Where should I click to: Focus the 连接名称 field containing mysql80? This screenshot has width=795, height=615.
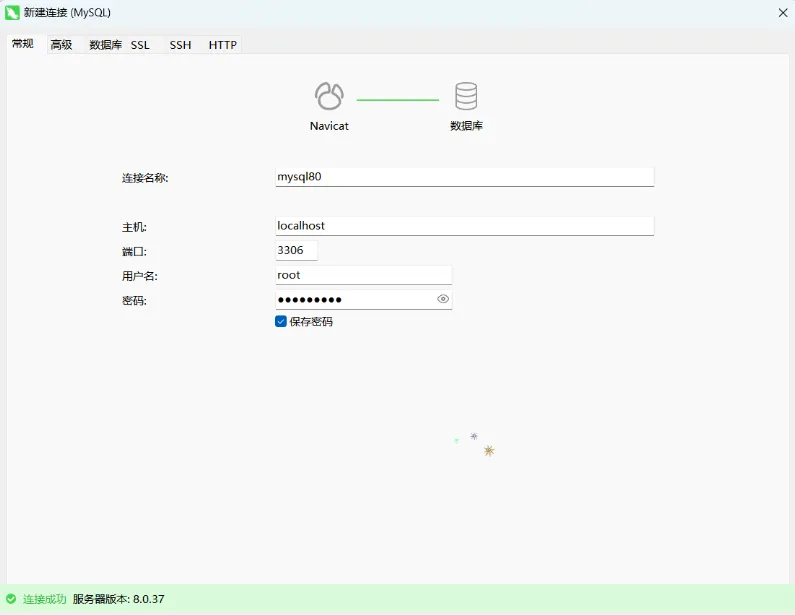coord(464,177)
